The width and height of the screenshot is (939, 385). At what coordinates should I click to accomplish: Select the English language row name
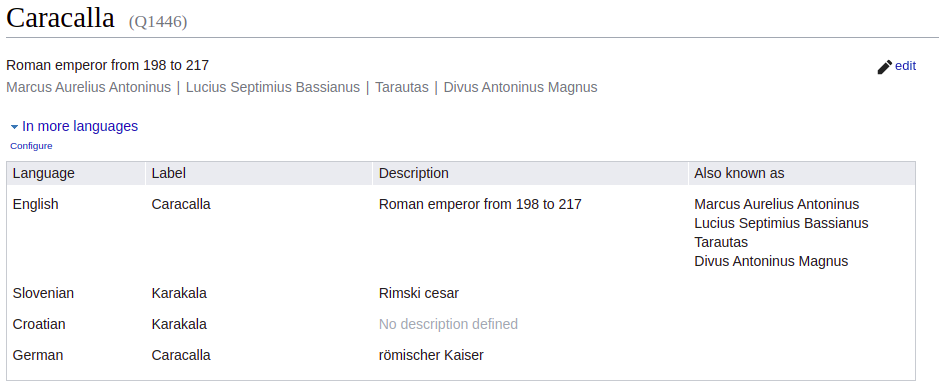tap(35, 205)
